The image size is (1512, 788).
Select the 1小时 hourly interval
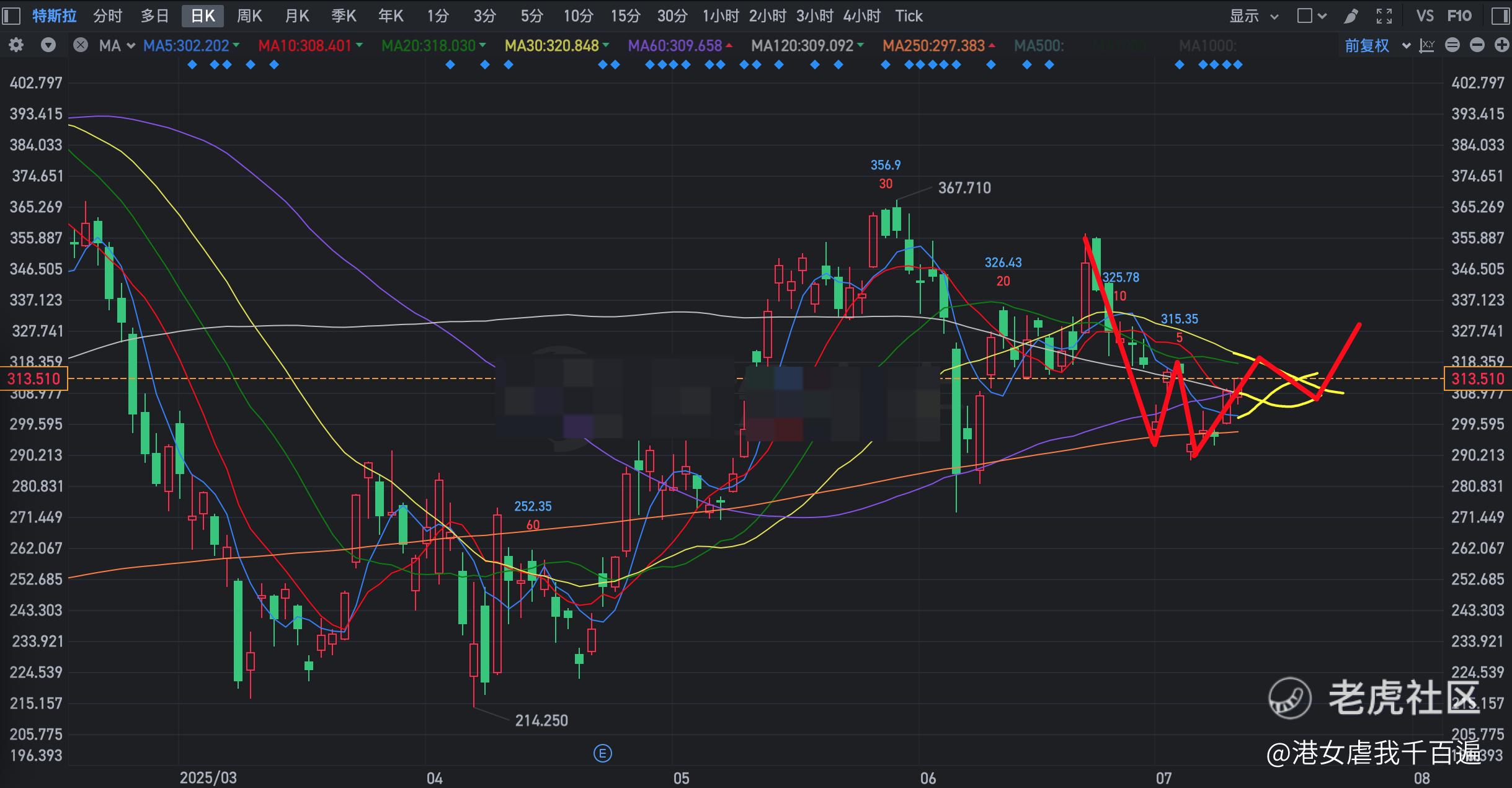click(x=721, y=16)
